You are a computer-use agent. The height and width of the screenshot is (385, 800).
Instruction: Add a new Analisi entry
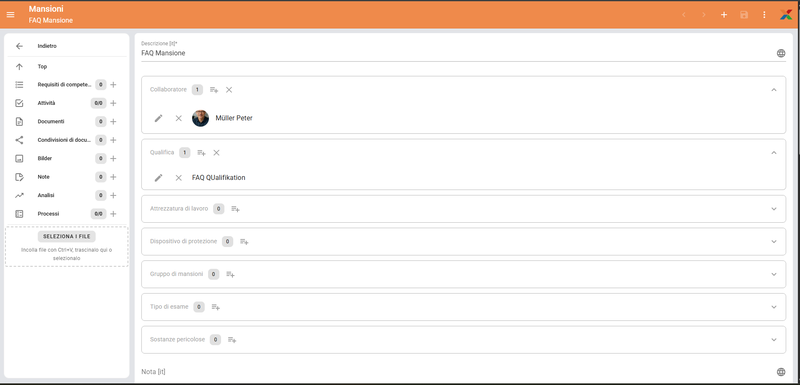[113, 195]
